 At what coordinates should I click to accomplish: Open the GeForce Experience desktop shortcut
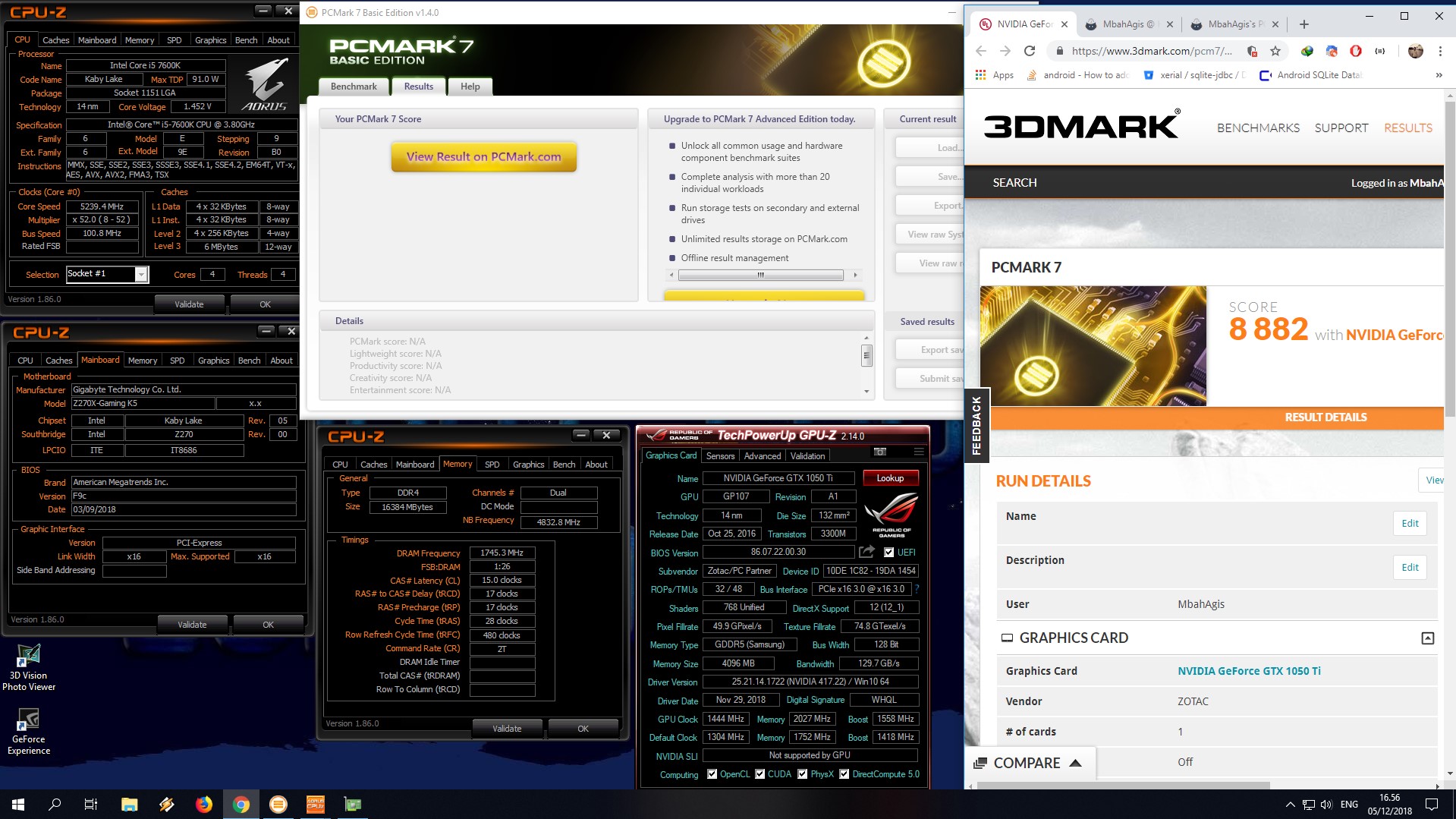[29, 731]
